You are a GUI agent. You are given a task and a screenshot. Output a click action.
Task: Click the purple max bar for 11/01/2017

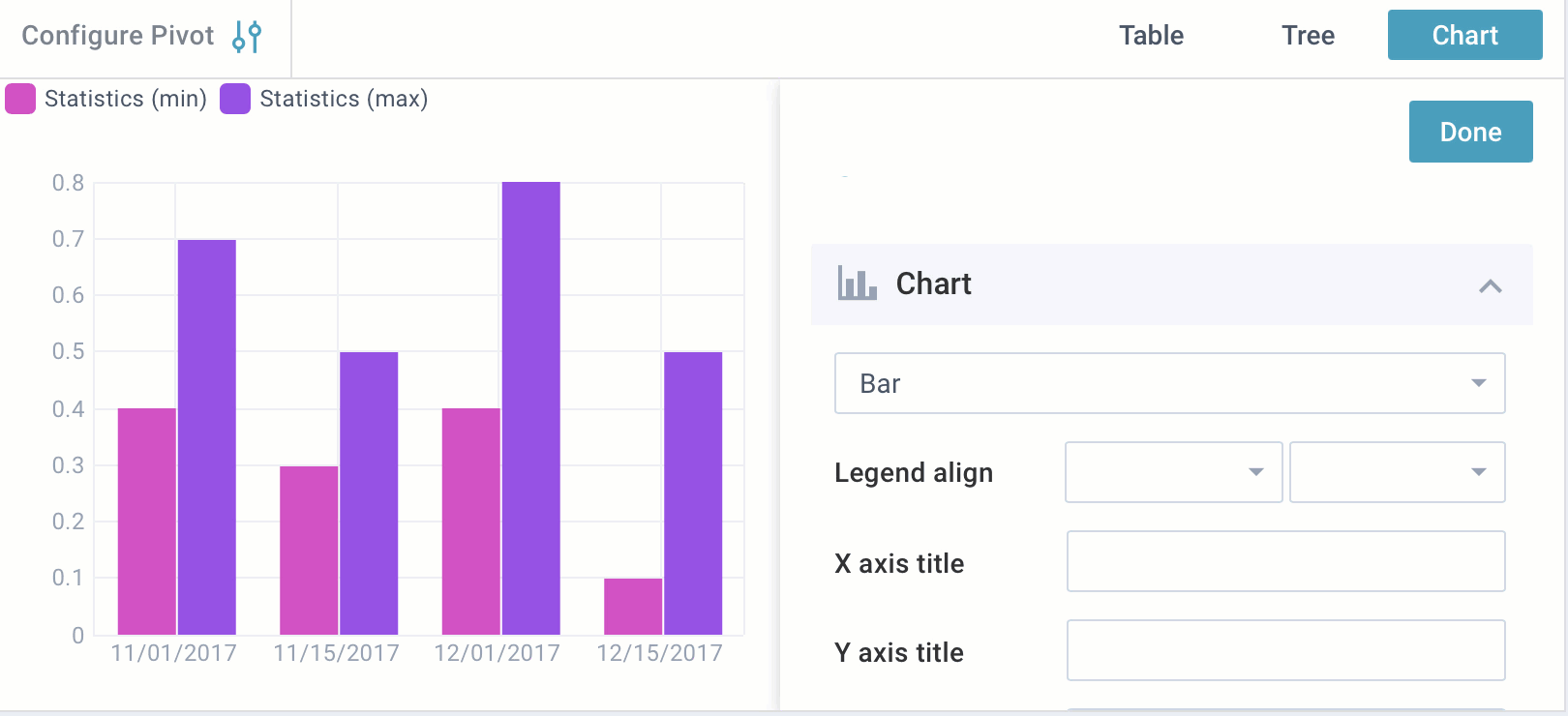206,435
